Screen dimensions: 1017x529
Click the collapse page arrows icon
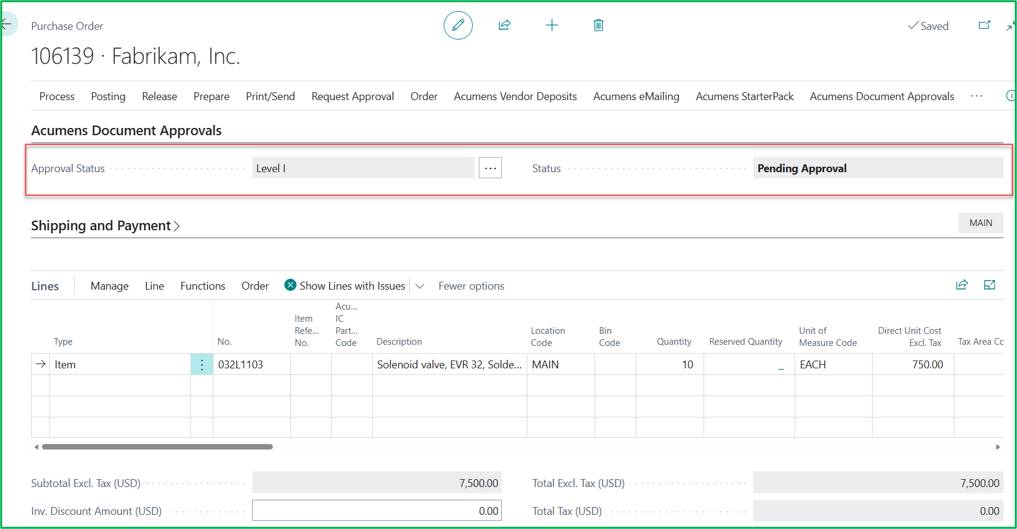click(1011, 27)
